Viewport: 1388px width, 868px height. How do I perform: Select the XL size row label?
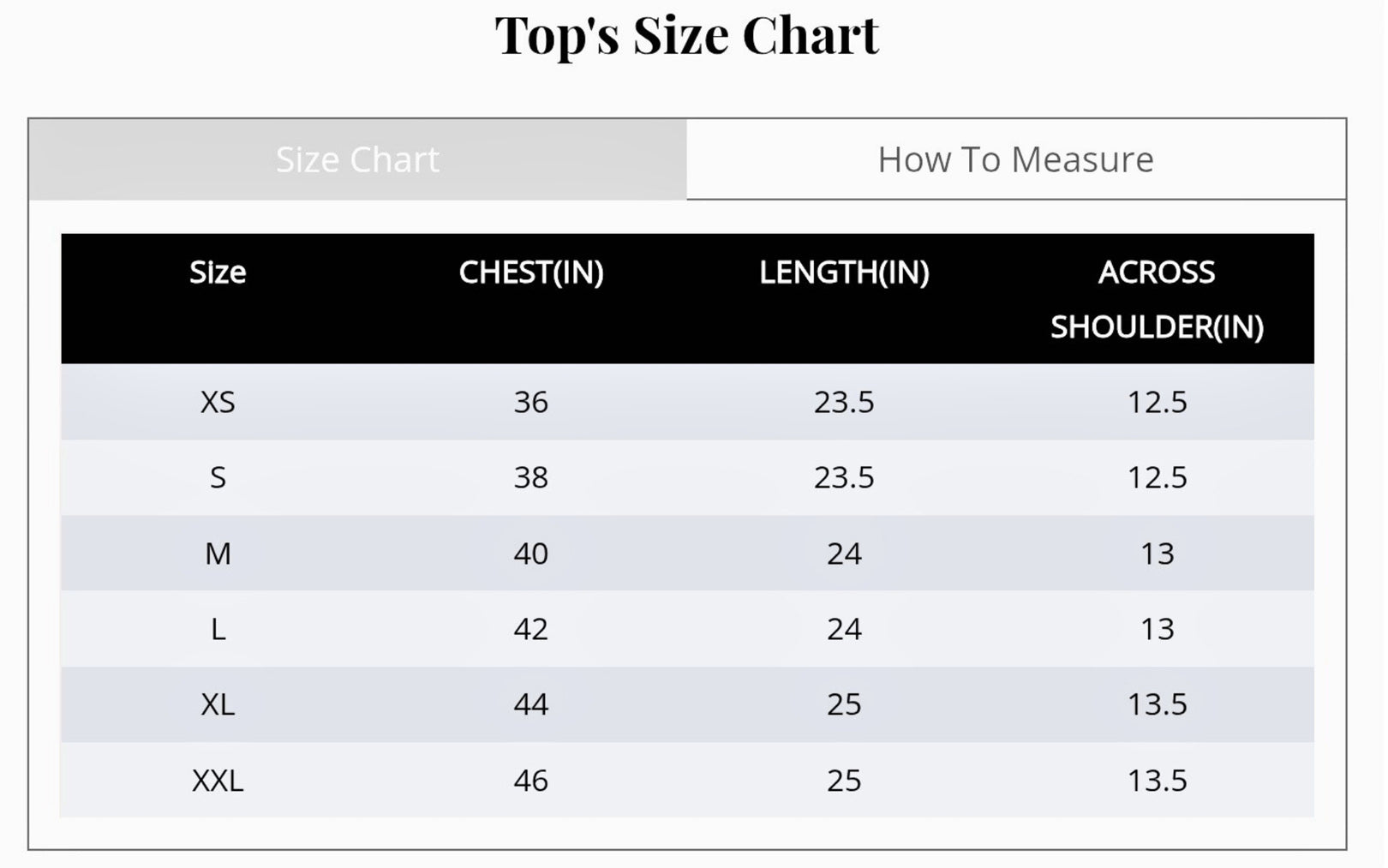[x=218, y=704]
